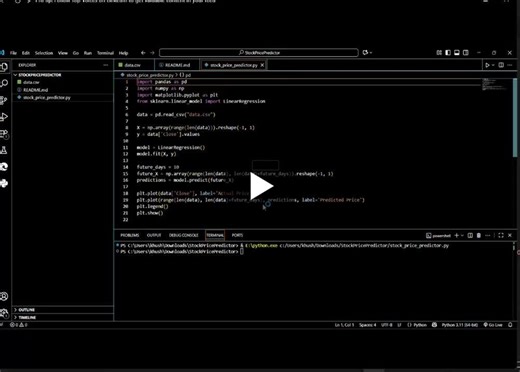Click the stock_price_predictor.py breadcrumb item
The height and width of the screenshot is (372, 520).
150,75
